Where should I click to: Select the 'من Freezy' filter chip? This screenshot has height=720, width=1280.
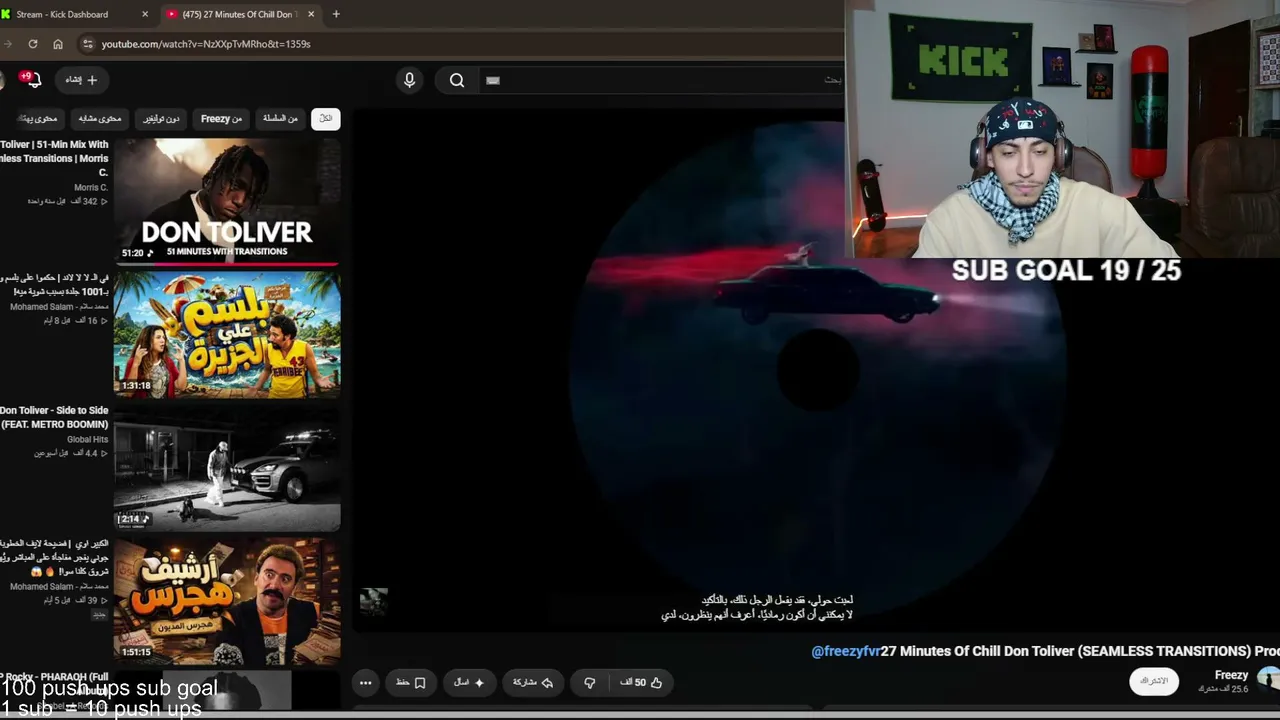(x=221, y=119)
